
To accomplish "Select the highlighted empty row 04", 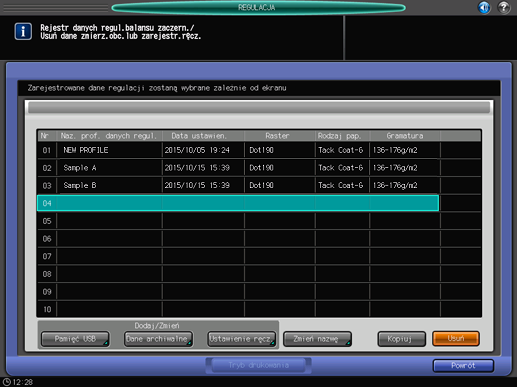I will point(238,203).
